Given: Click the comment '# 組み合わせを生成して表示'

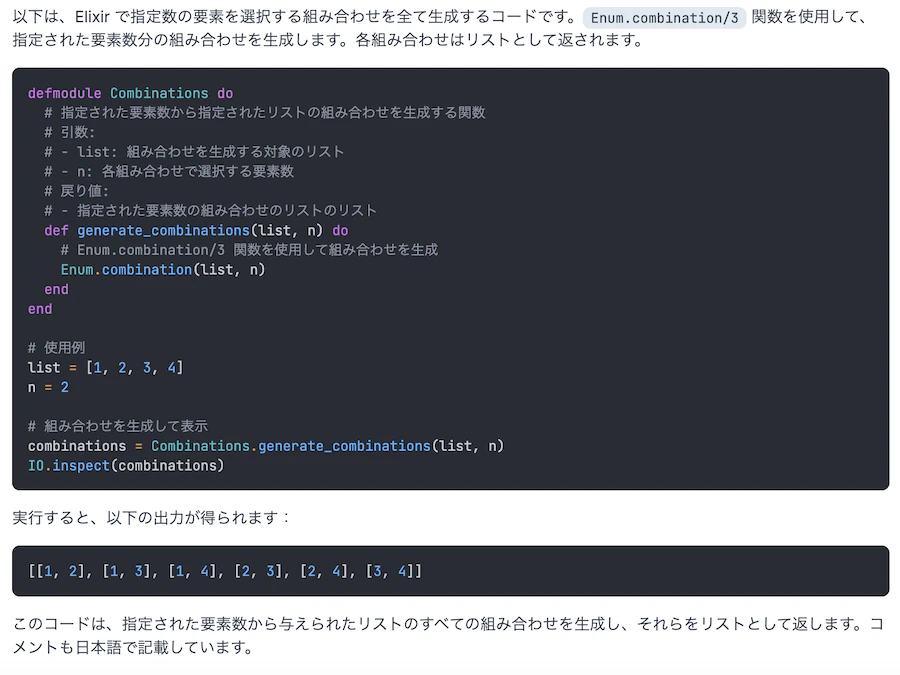Looking at the screenshot, I should pos(118,426).
